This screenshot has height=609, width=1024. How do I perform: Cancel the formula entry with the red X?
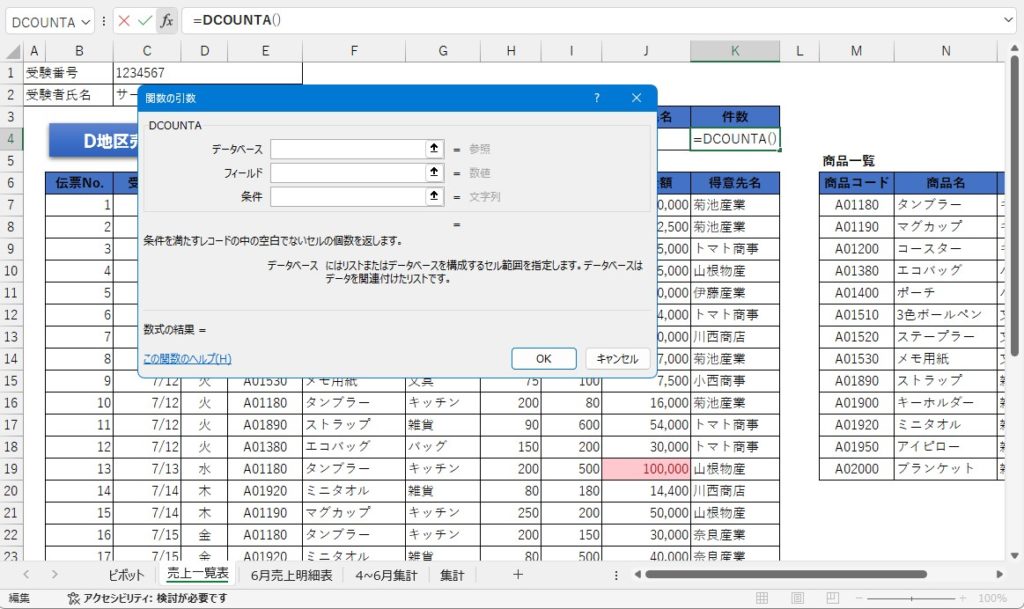pos(124,20)
